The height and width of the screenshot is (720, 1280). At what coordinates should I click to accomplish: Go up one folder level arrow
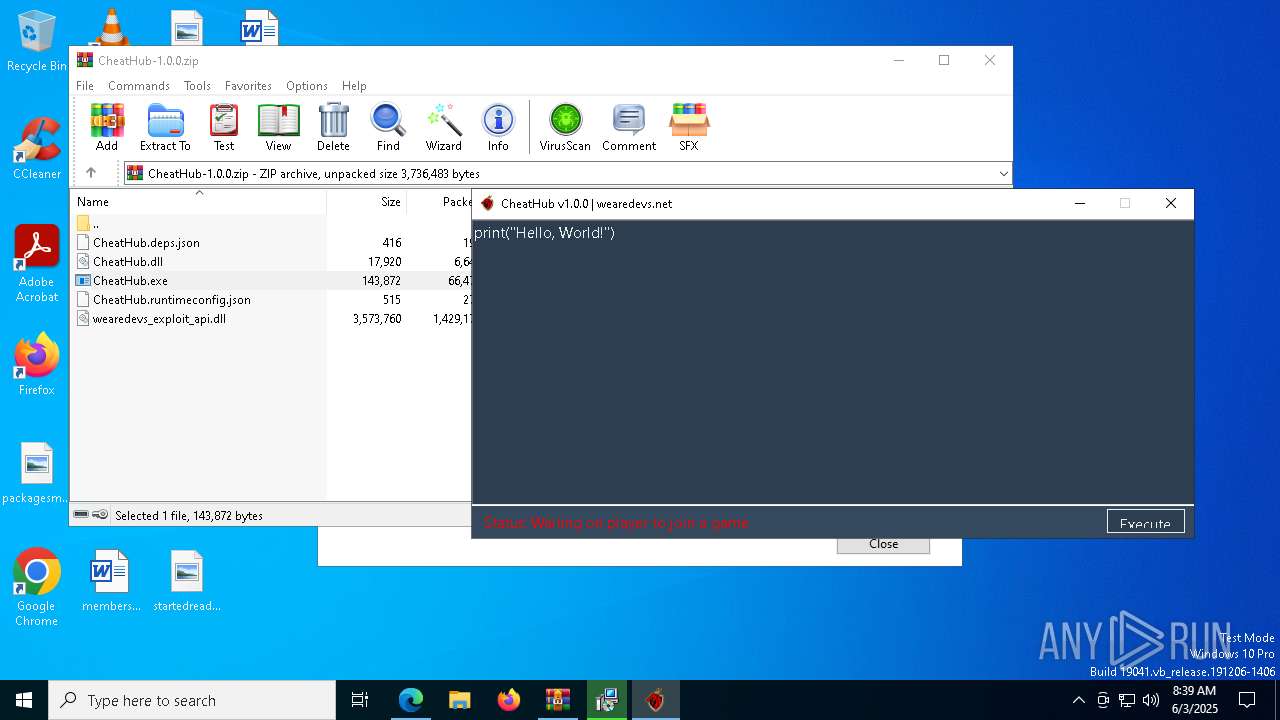point(91,173)
